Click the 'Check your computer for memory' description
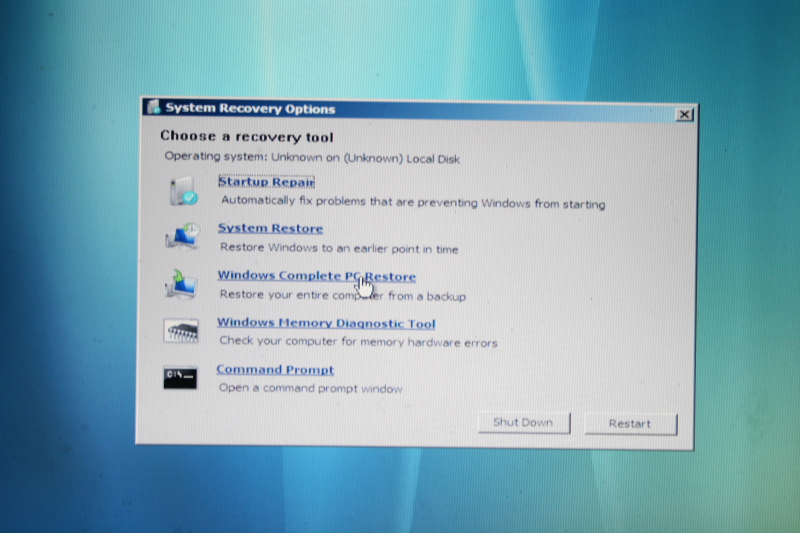800x533 pixels. (x=358, y=343)
